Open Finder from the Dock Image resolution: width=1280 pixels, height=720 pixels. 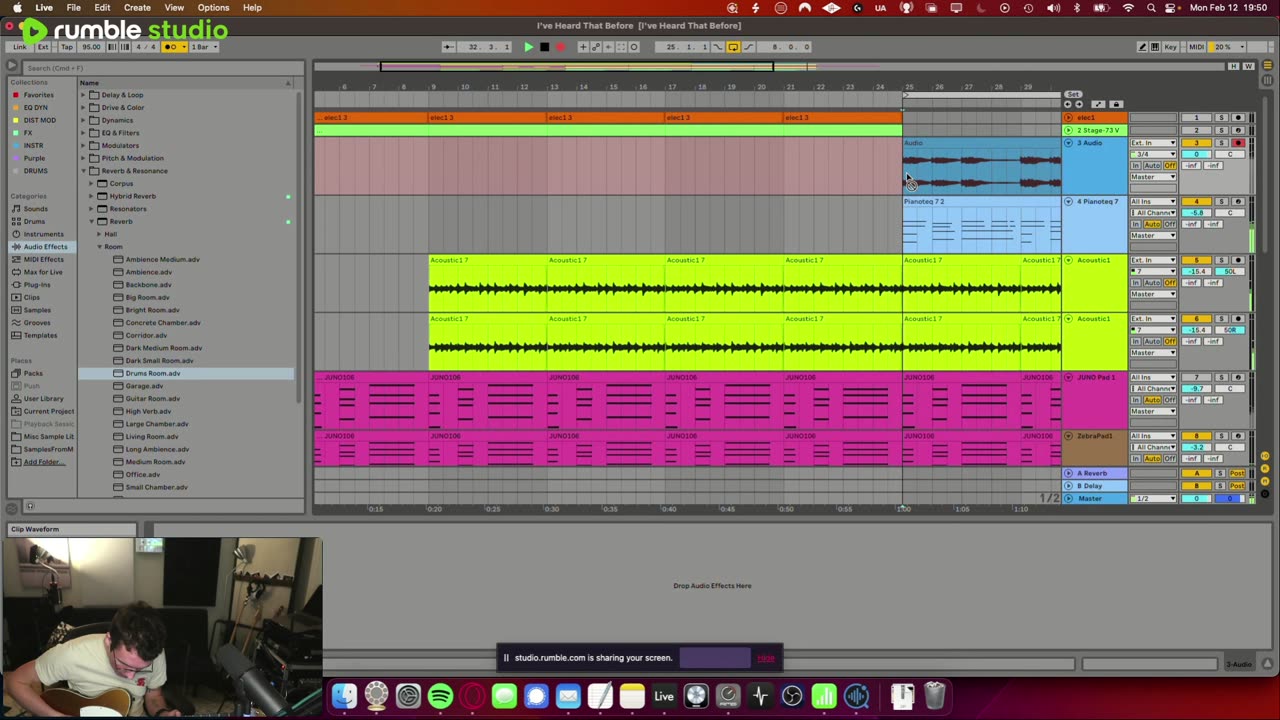(x=344, y=695)
